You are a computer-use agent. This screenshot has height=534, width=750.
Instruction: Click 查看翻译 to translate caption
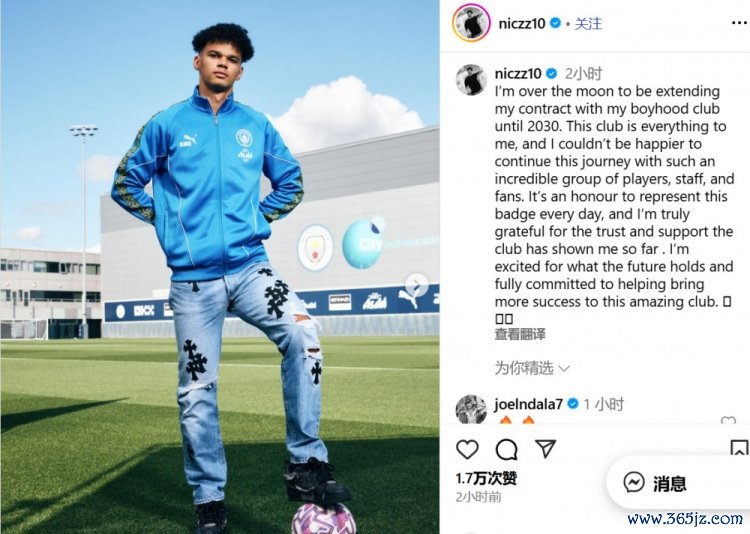click(520, 334)
